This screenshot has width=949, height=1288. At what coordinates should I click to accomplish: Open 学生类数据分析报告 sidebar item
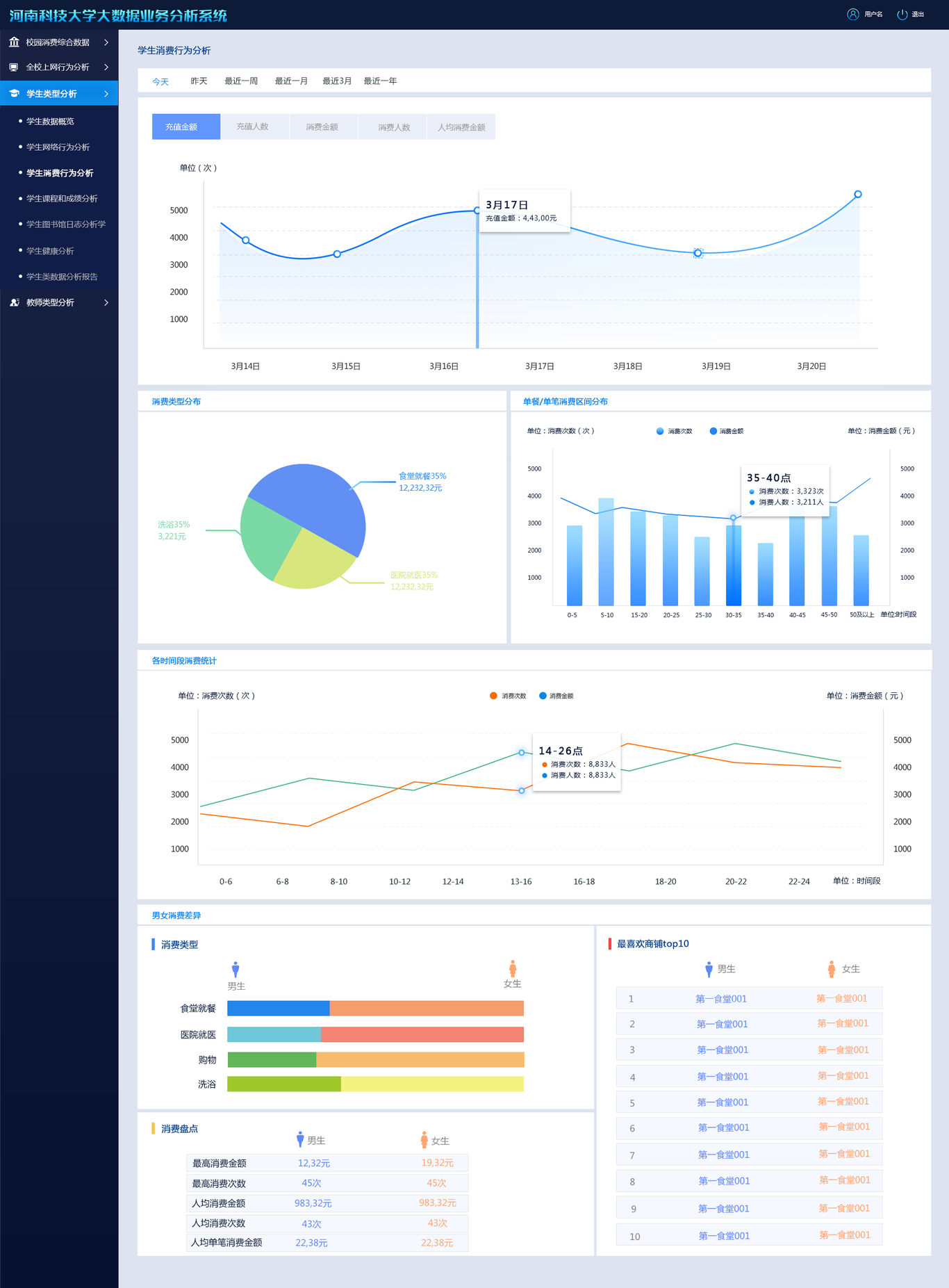[62, 277]
